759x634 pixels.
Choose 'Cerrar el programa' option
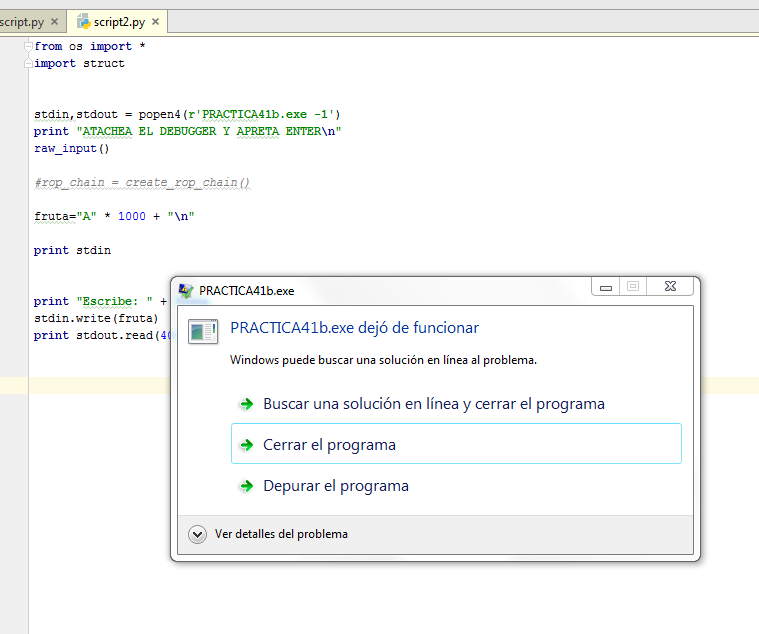[x=329, y=445]
